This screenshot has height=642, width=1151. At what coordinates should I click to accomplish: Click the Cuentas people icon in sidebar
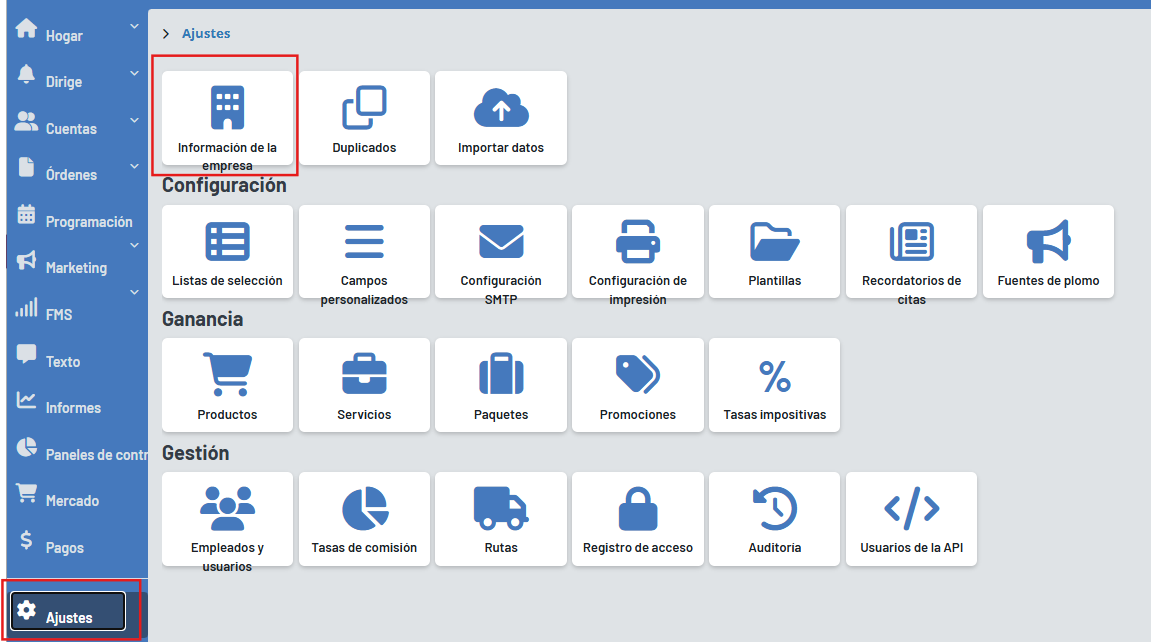(x=26, y=121)
